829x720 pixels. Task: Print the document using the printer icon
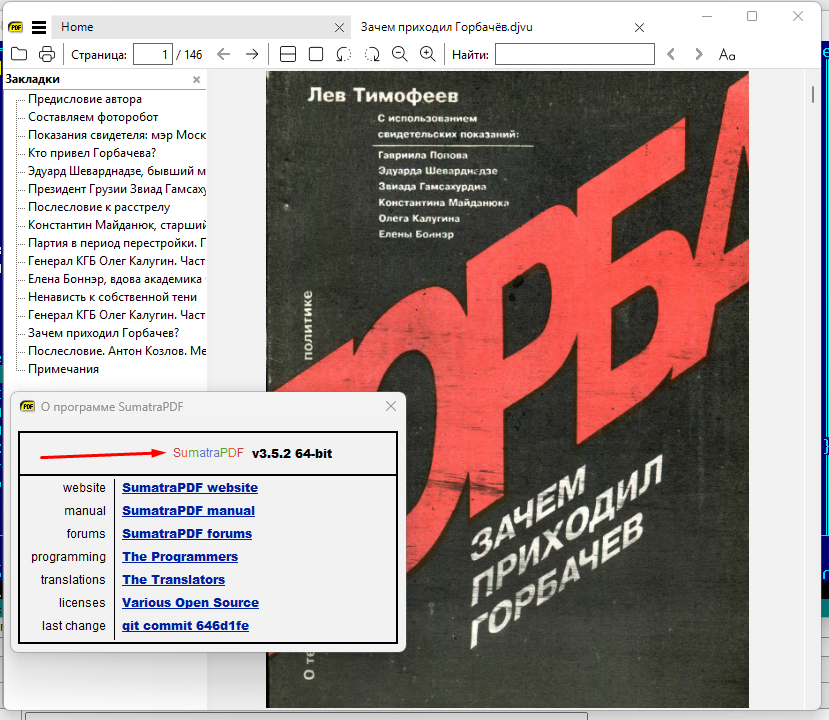point(47,54)
